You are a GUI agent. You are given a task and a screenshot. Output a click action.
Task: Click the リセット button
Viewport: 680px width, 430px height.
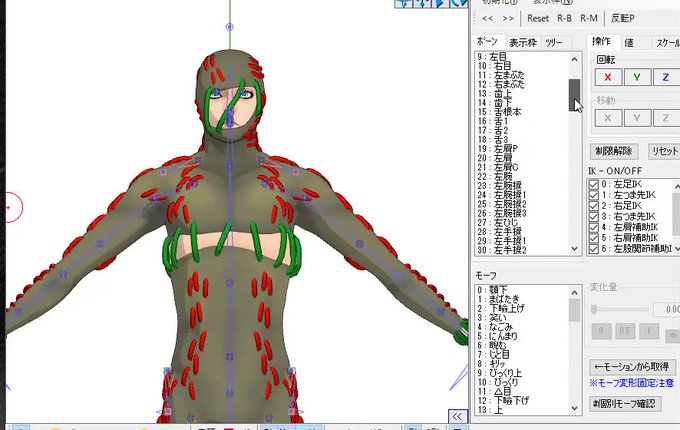664,151
